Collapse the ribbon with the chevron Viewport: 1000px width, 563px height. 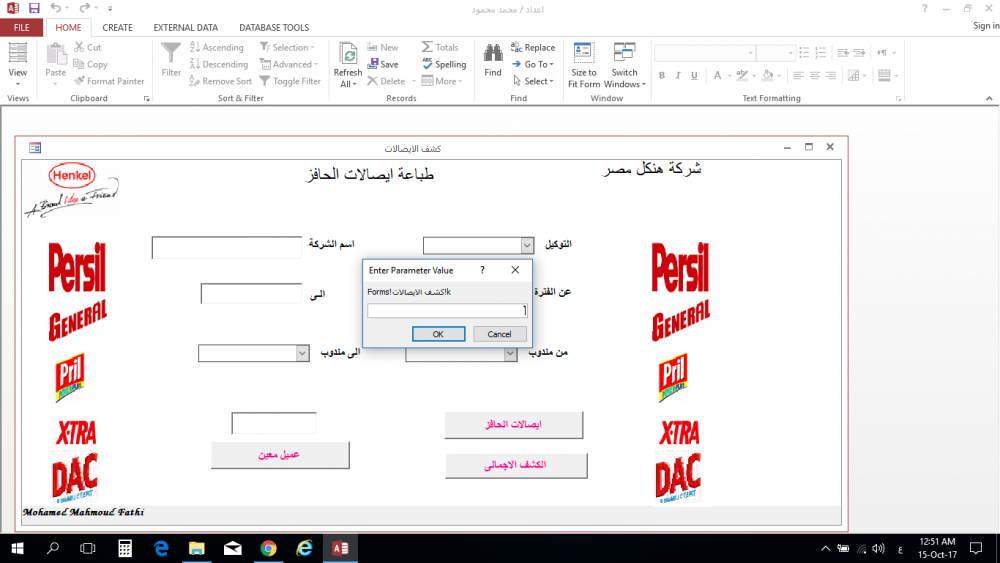pos(989,98)
